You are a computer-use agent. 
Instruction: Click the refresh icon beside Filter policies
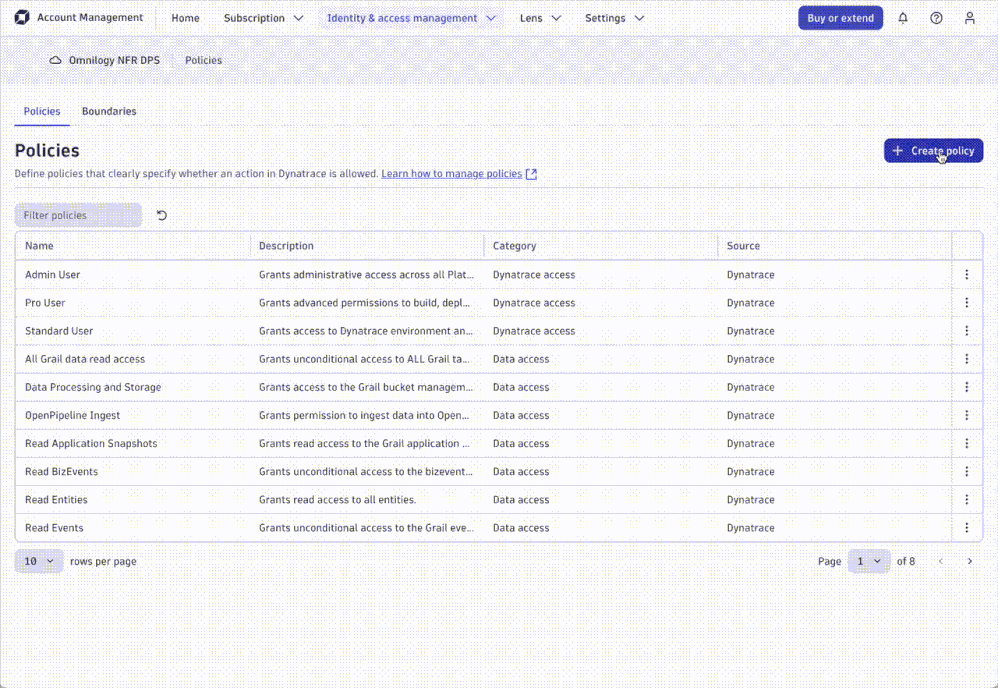point(161,215)
